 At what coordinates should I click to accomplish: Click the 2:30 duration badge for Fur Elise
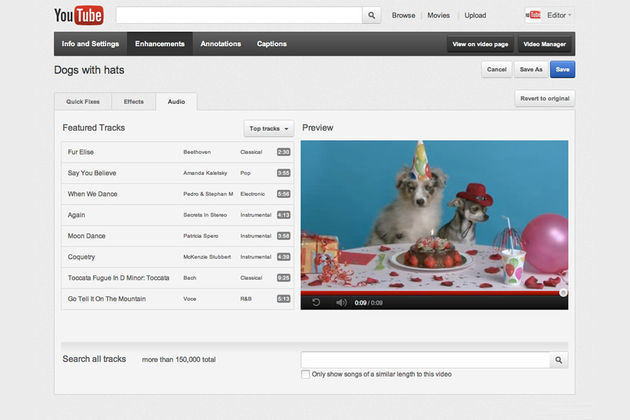pyautogui.click(x=283, y=152)
